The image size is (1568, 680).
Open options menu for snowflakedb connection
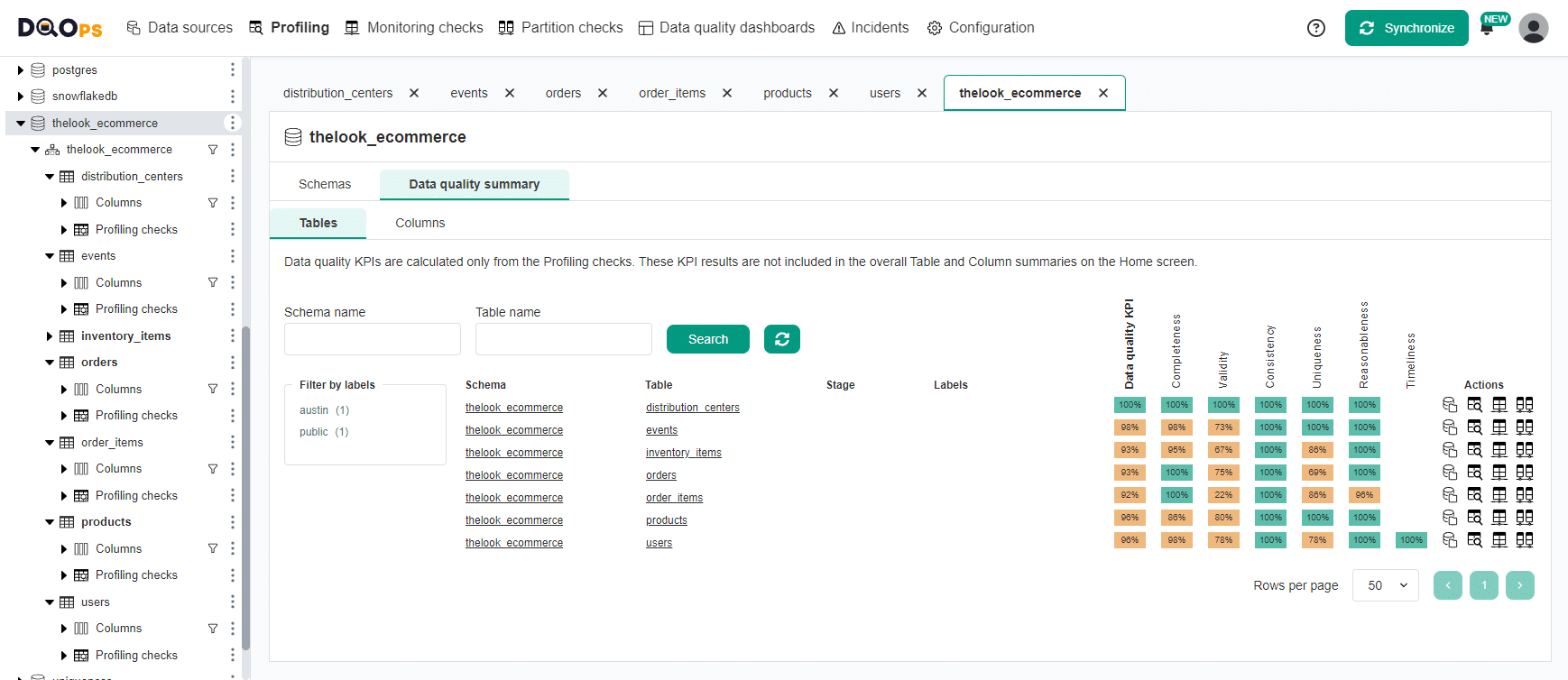coord(233,96)
